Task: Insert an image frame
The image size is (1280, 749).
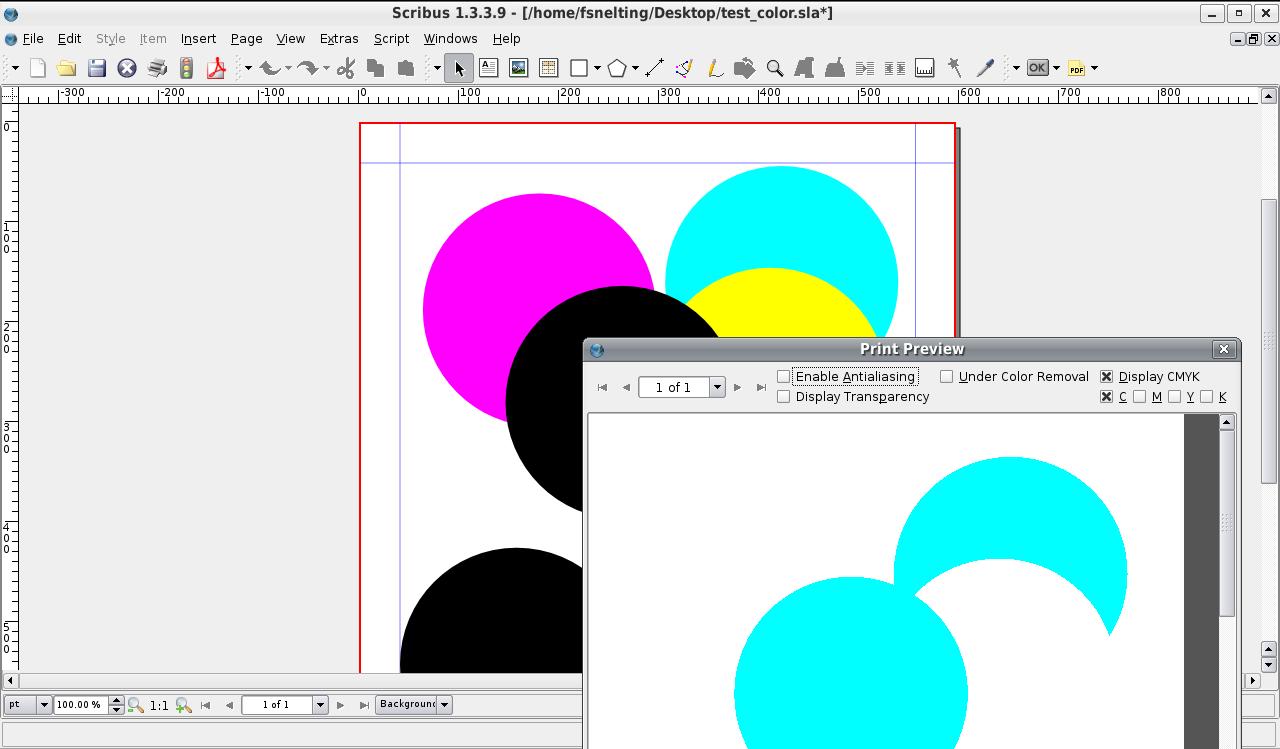Action: (518, 68)
